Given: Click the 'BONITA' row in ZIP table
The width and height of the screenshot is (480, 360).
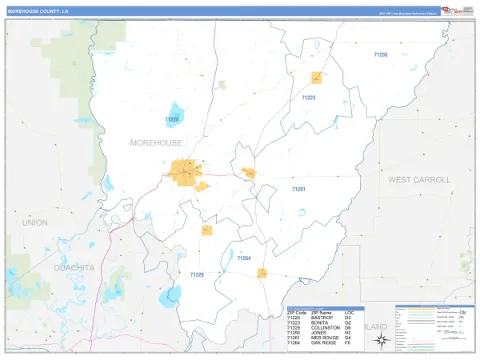Looking at the screenshot, I should coord(319,323).
